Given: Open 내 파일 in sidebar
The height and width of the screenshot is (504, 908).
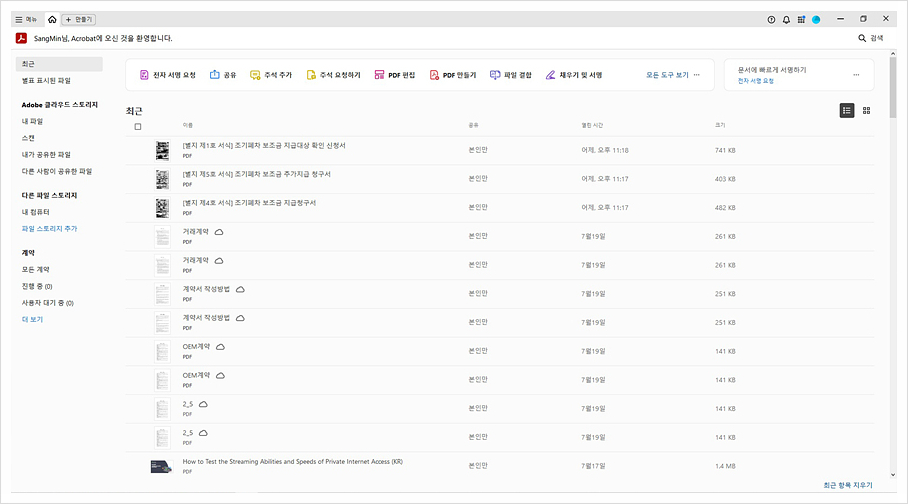Looking at the screenshot, I should click(32, 122).
